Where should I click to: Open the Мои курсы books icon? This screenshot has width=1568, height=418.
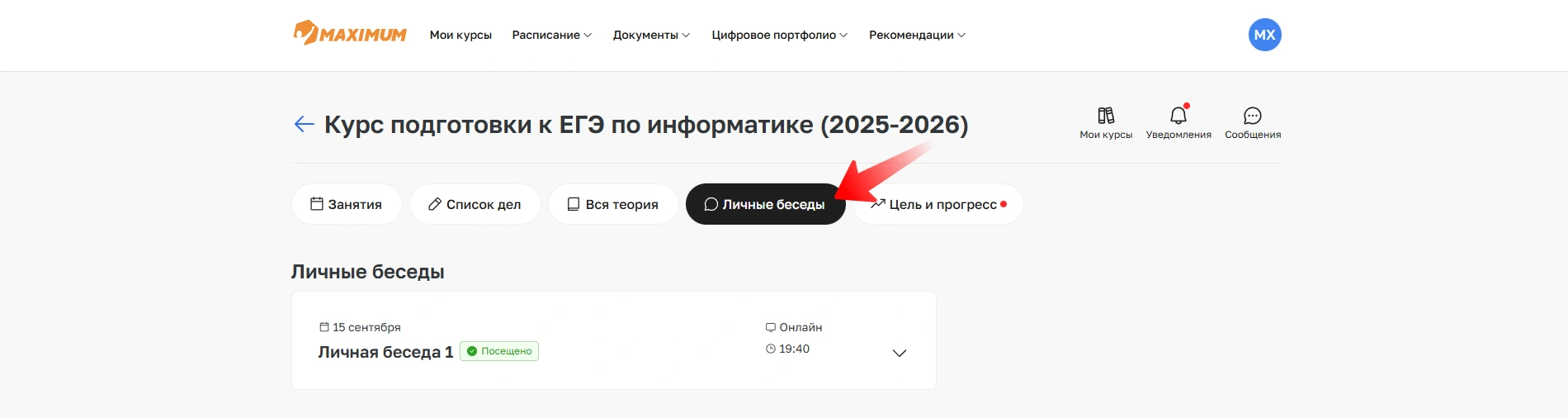pos(1106,116)
